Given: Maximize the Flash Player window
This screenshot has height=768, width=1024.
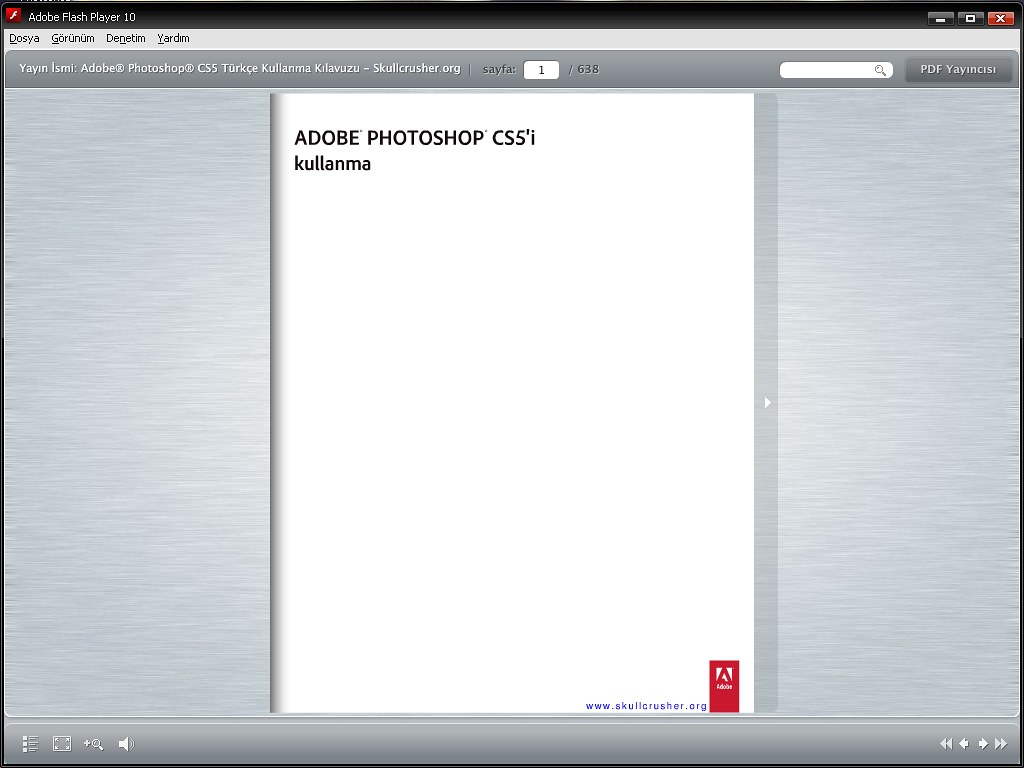Looking at the screenshot, I should coord(970,18).
